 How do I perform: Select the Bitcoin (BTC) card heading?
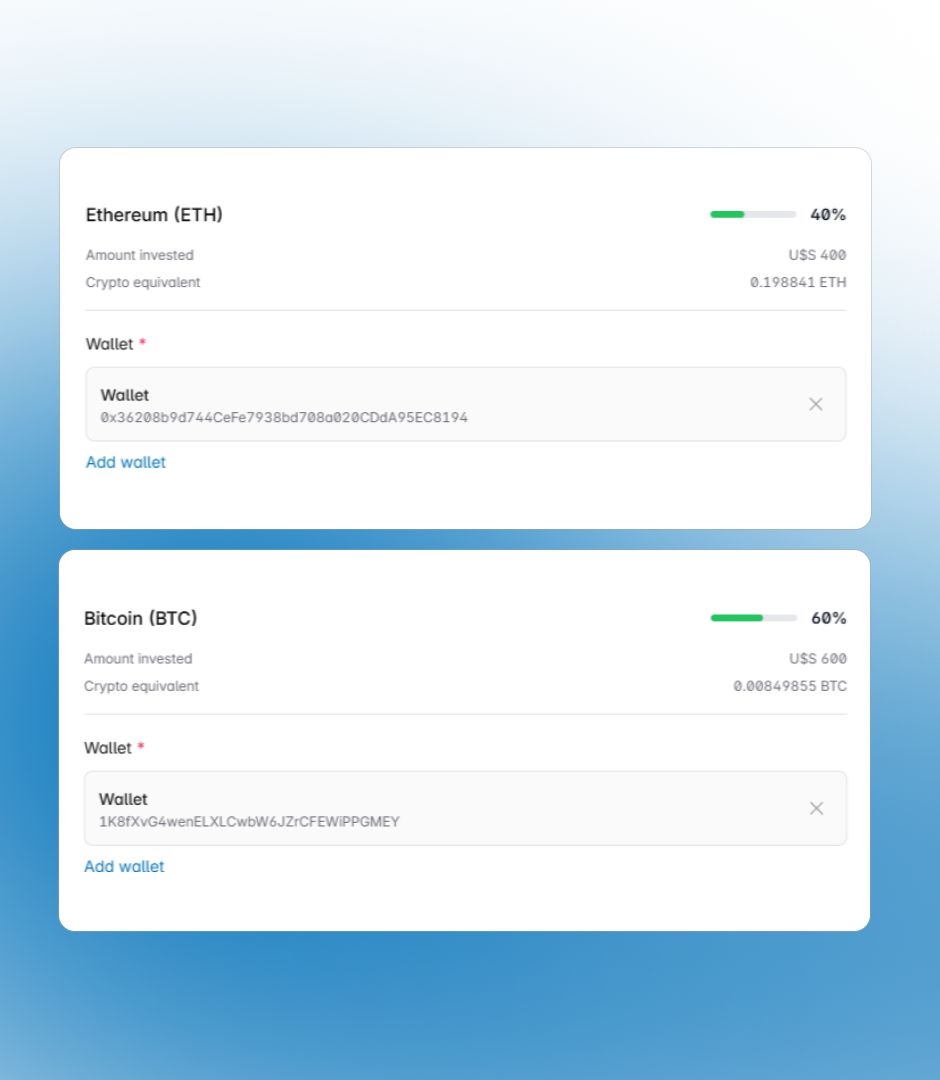tap(141, 618)
